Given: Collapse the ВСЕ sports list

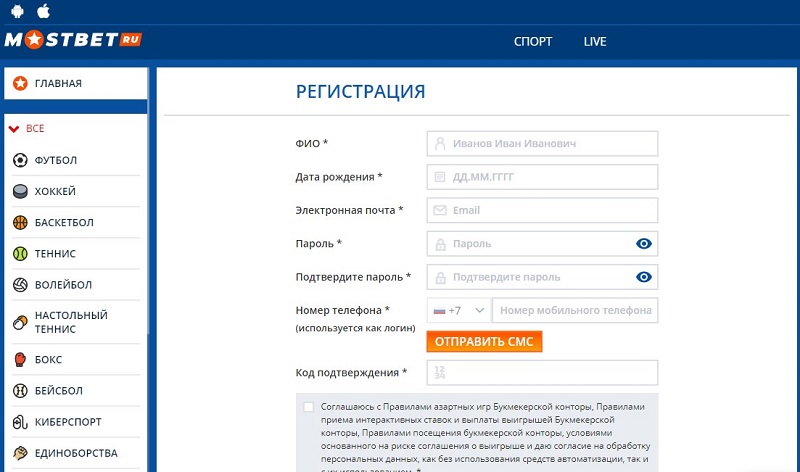Looking at the screenshot, I should click(14, 128).
